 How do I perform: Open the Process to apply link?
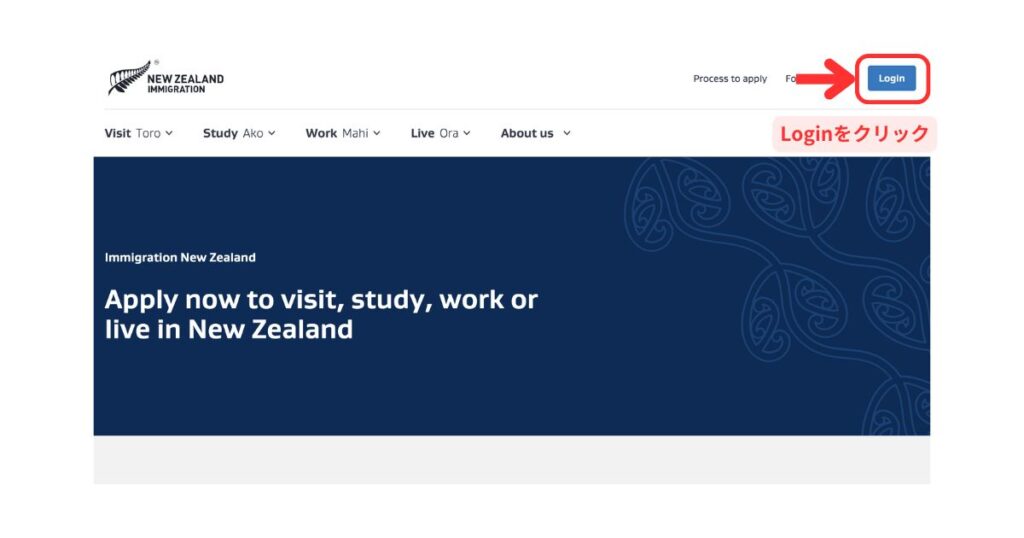tap(730, 79)
